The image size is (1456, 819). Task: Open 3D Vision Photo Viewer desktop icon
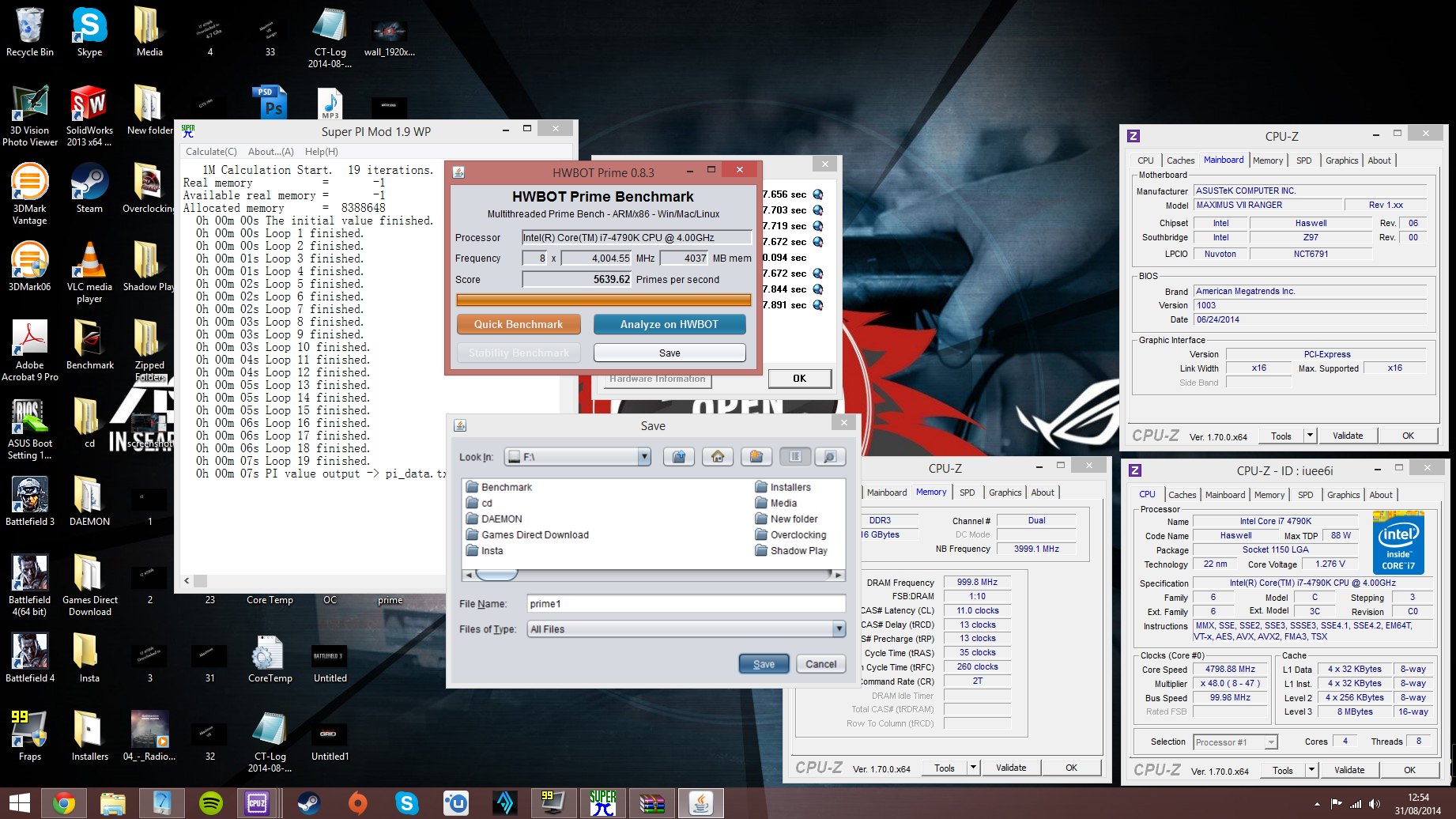[30, 115]
